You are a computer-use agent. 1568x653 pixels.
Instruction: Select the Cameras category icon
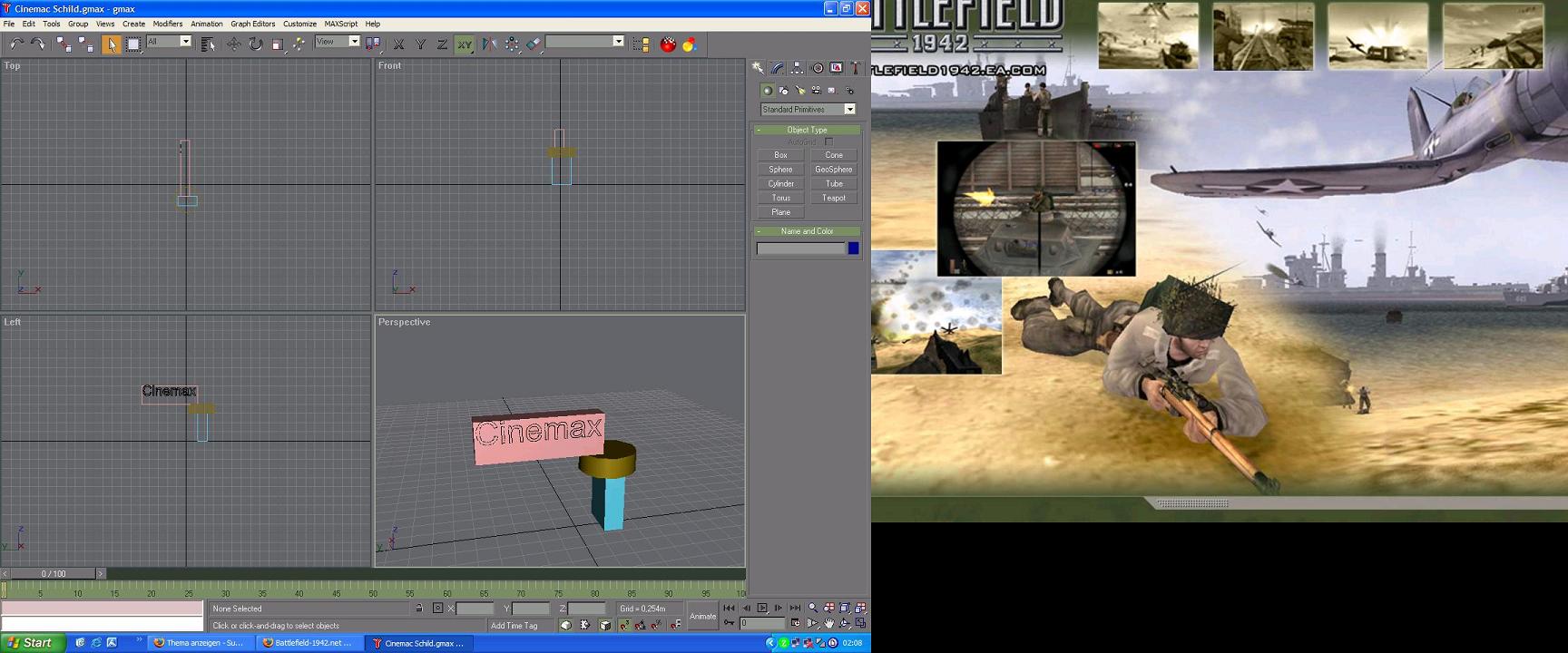(x=816, y=91)
